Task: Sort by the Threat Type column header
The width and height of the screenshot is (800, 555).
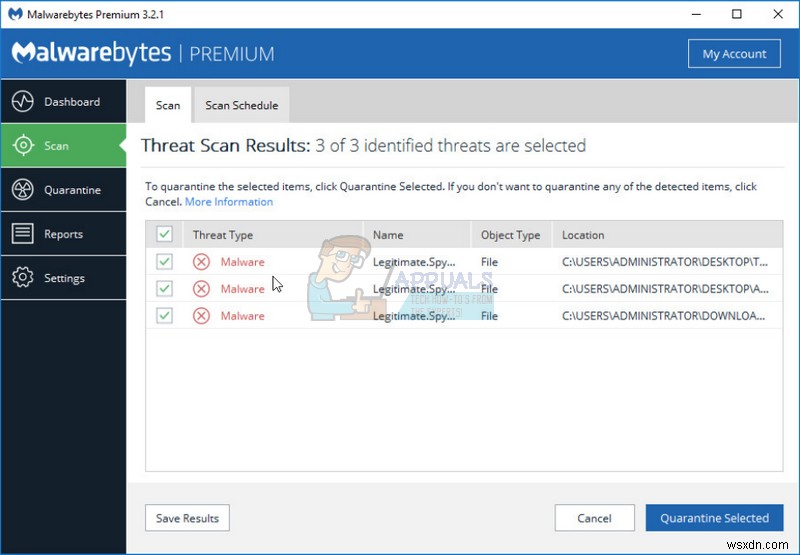Action: tap(273, 235)
